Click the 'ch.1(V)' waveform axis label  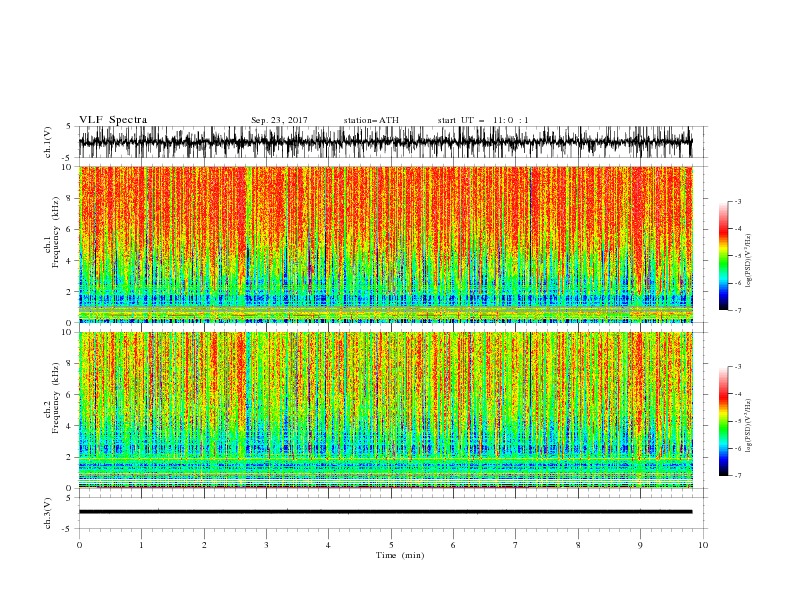(48, 142)
